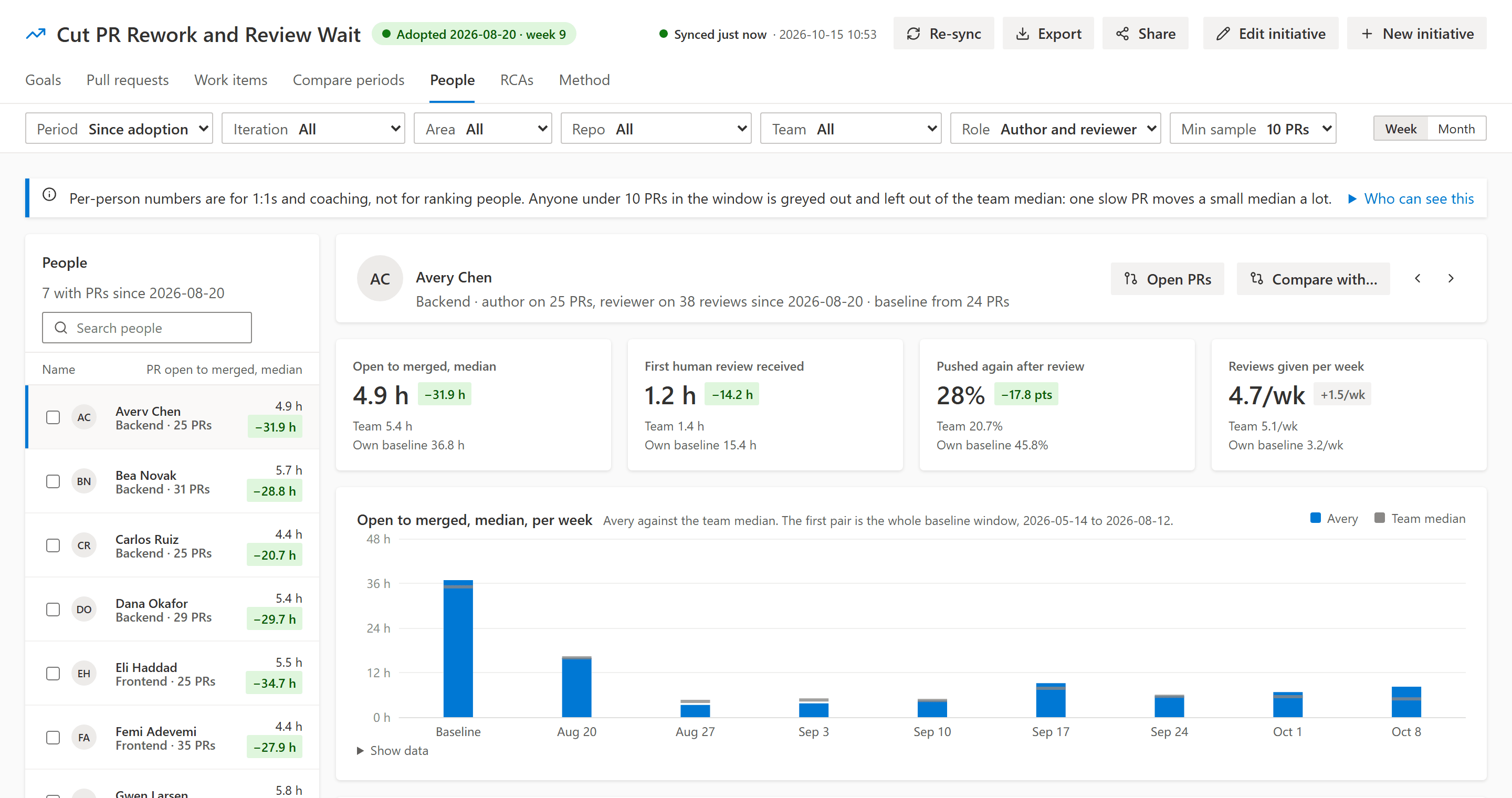The image size is (1512, 798).
Task: Open the Period Since adoption dropdown
Action: (119, 129)
